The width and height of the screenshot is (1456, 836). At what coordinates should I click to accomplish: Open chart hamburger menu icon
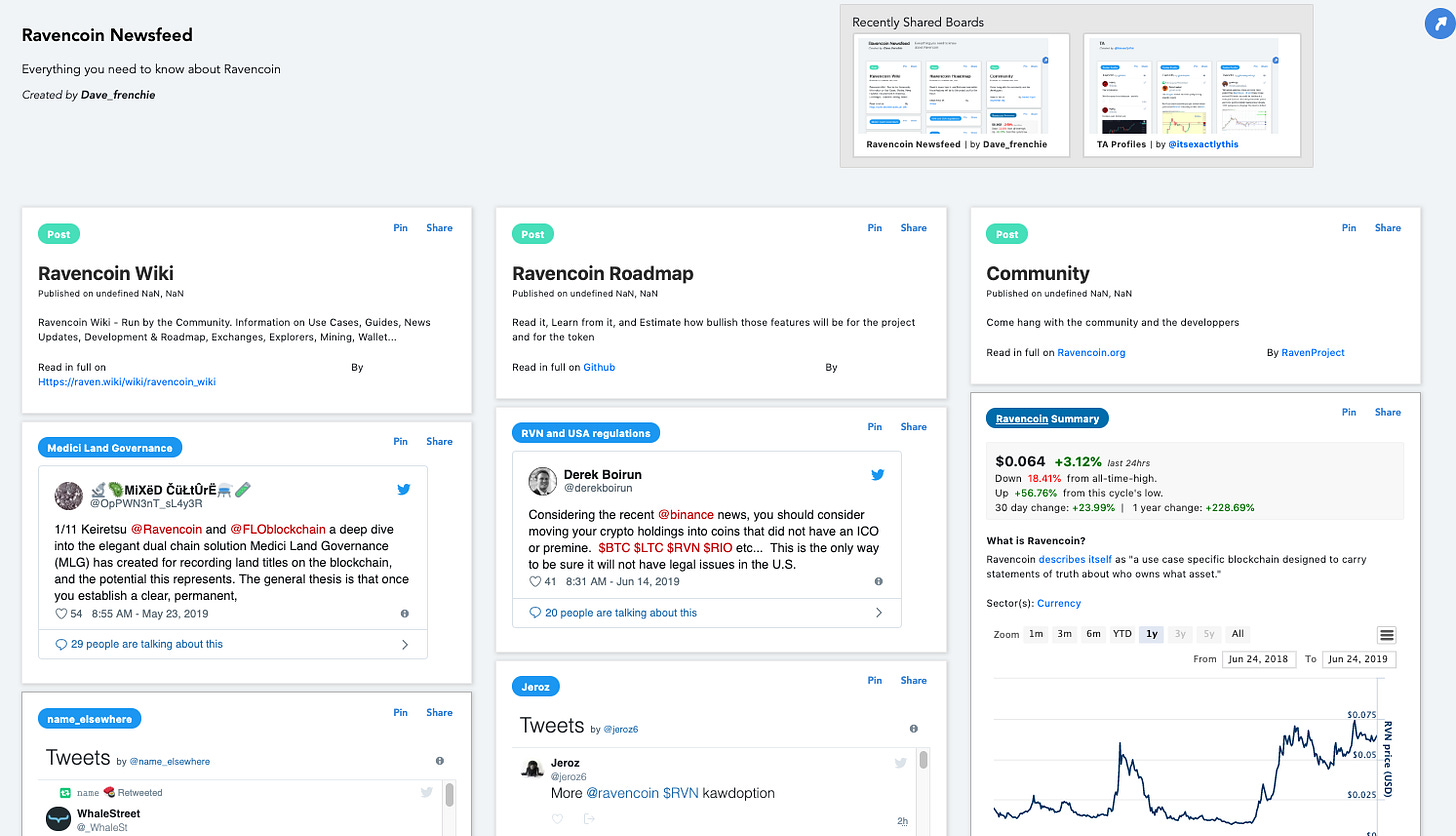tap(1386, 635)
